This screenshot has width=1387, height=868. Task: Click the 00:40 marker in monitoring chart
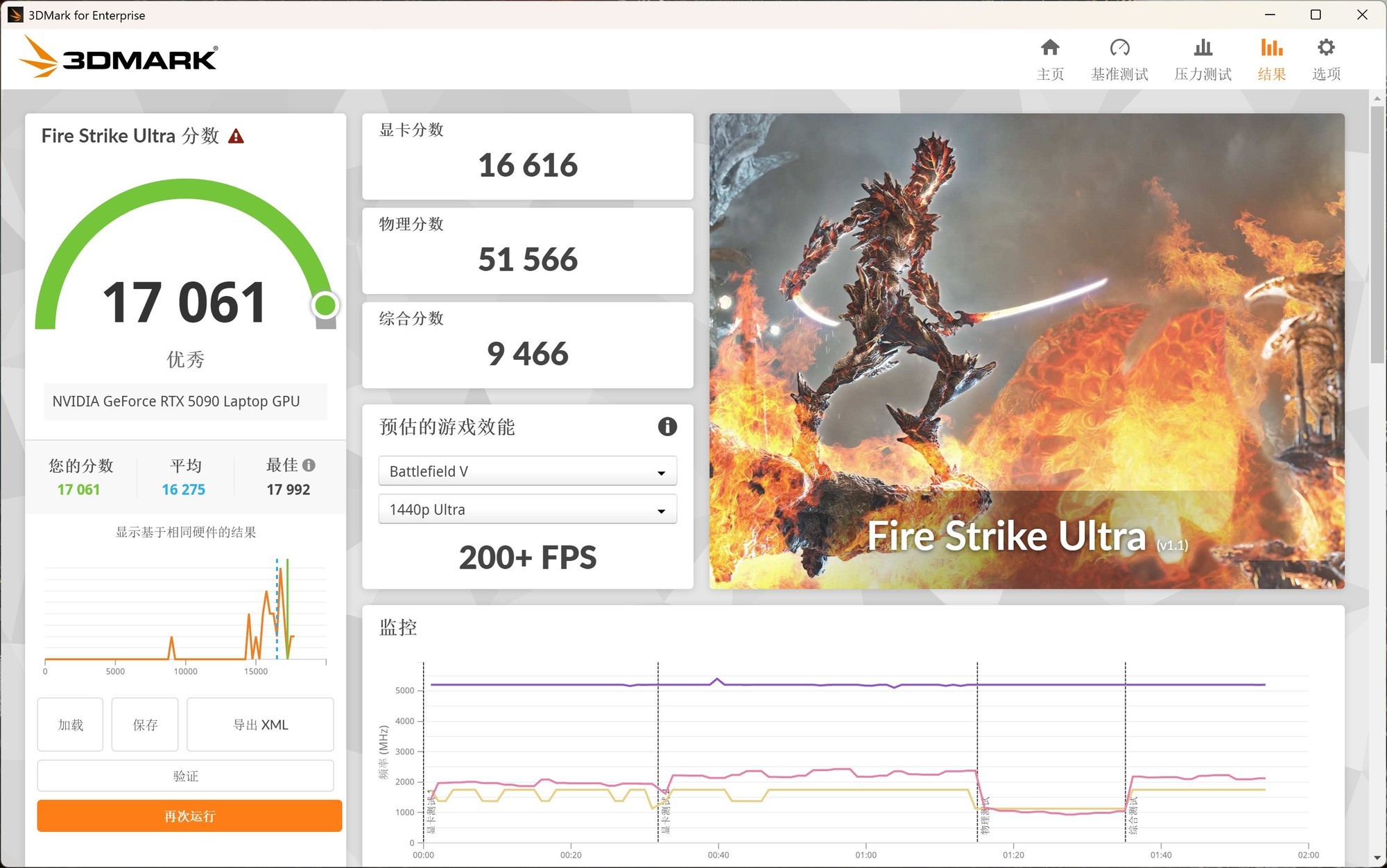[718, 855]
